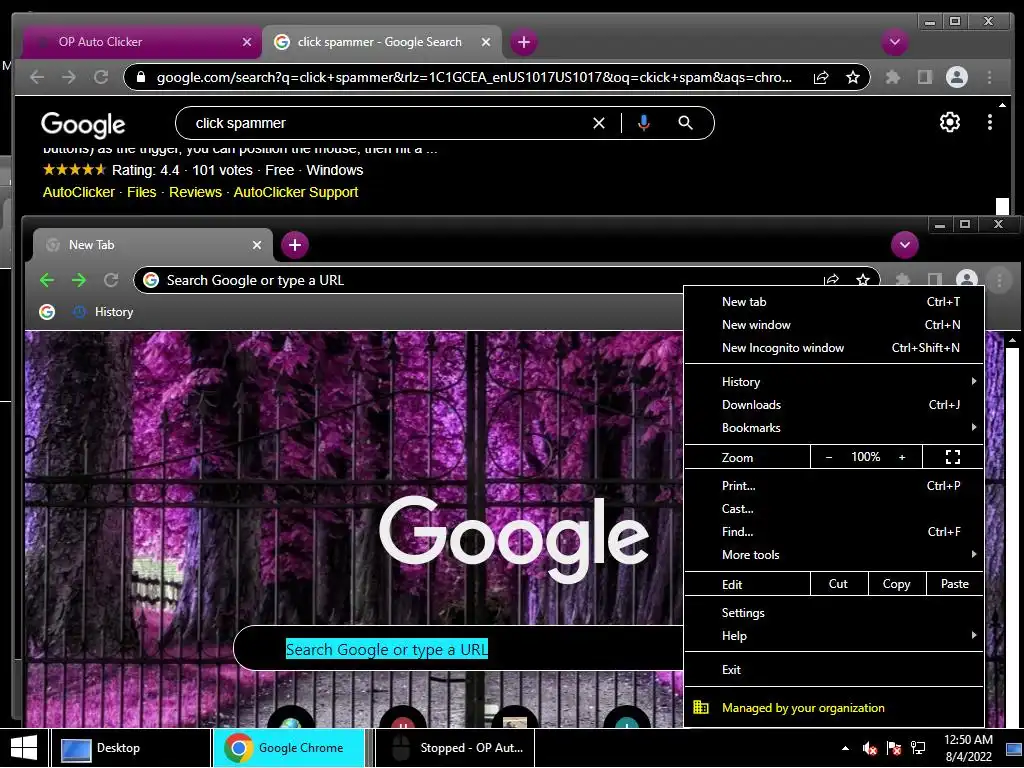Show hidden system tray icons
1024x768 pixels.
pos(846,748)
